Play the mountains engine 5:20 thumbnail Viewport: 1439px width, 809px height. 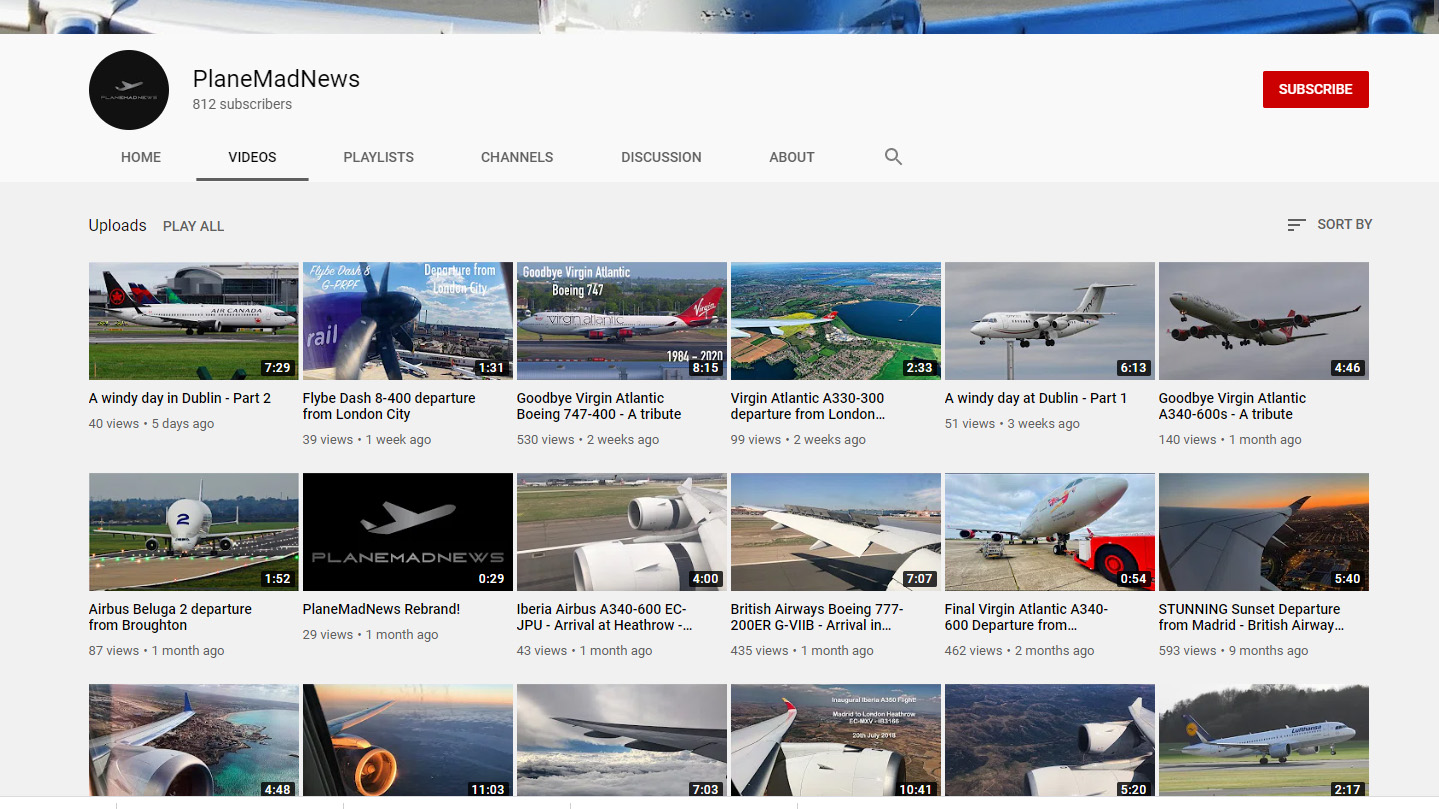click(1050, 741)
